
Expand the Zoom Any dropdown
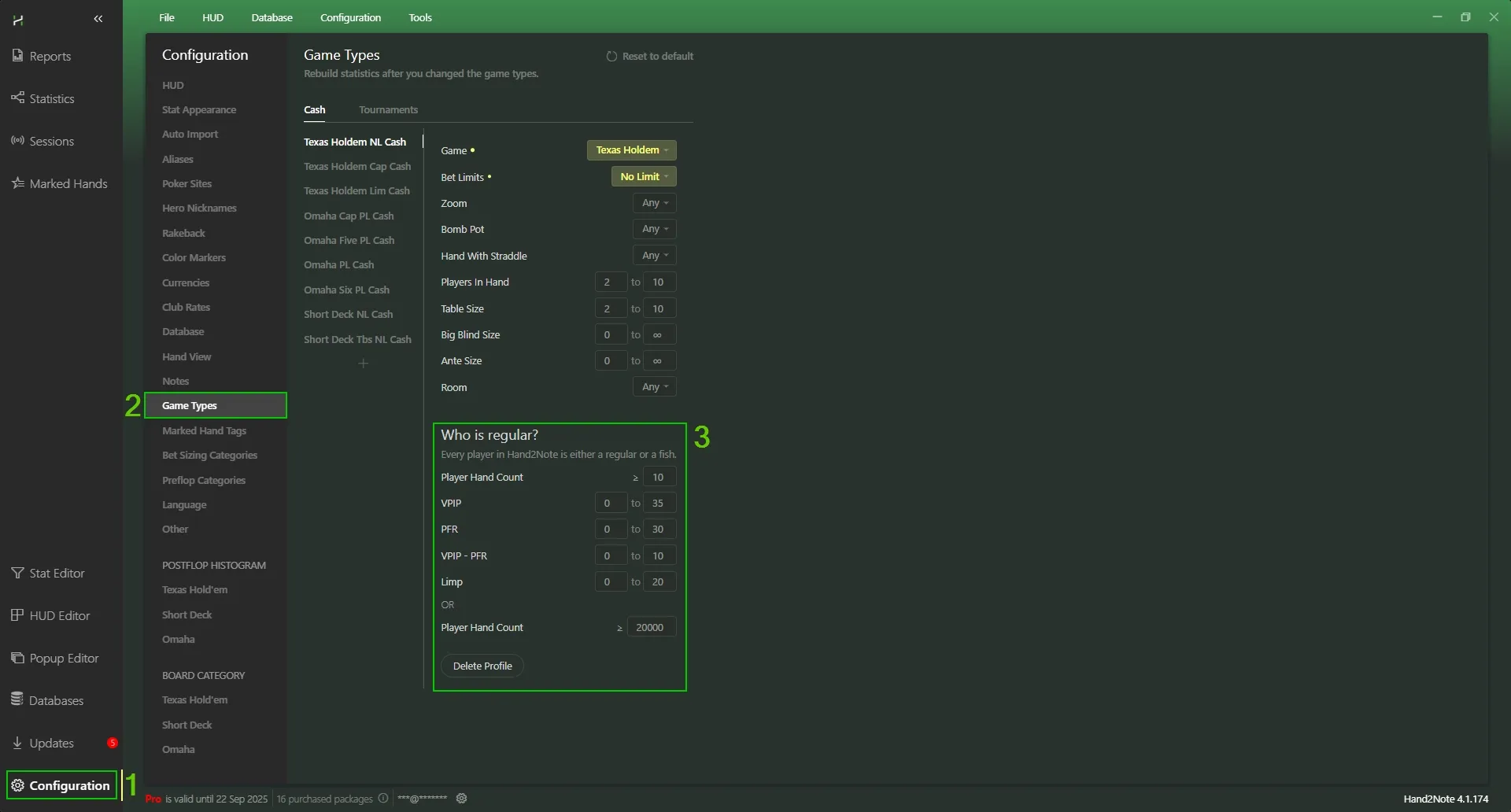[x=654, y=203]
